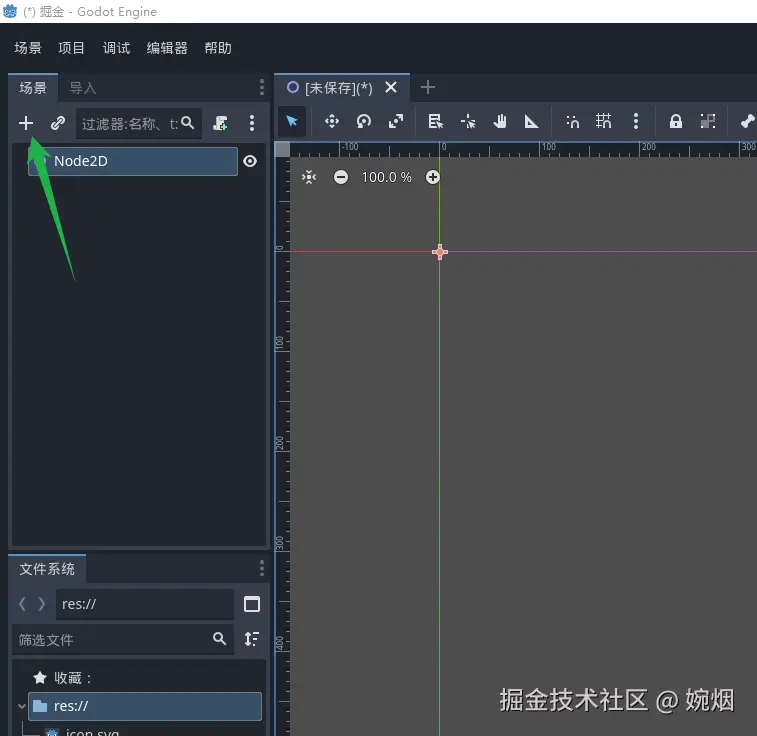Group the selected node's children
The height and width of the screenshot is (736, 757).
tap(708, 121)
